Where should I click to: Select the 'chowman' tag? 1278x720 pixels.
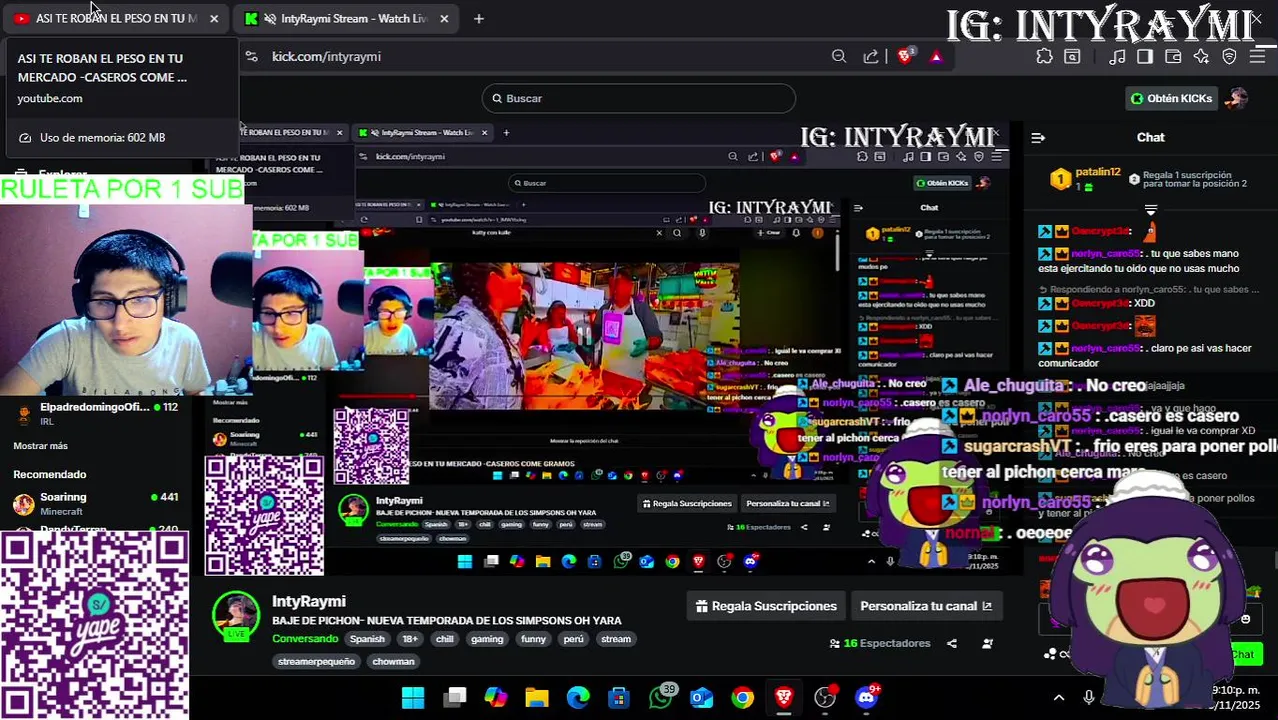[x=393, y=661]
